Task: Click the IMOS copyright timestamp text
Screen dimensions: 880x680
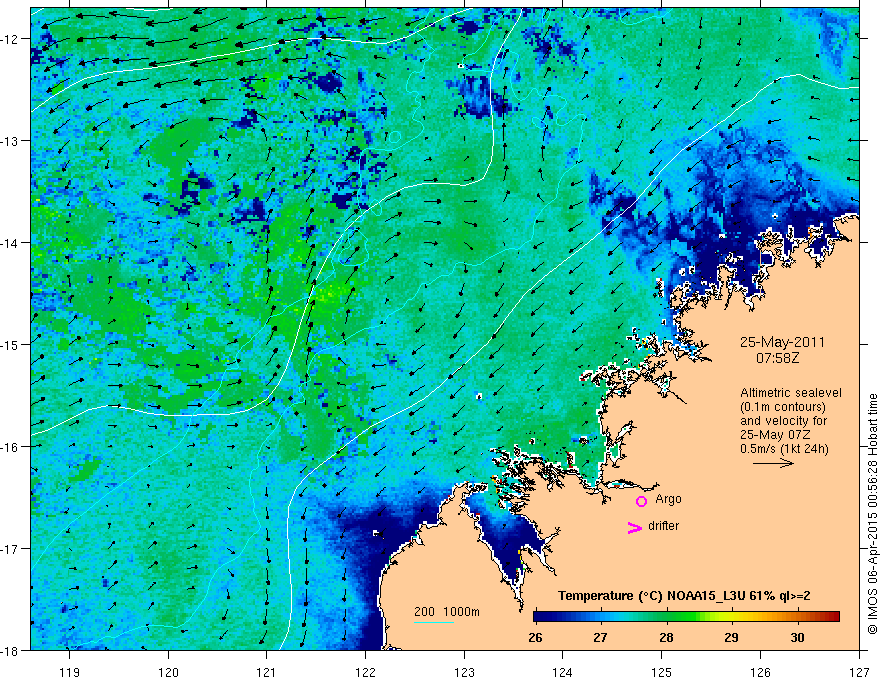Action: point(872,514)
